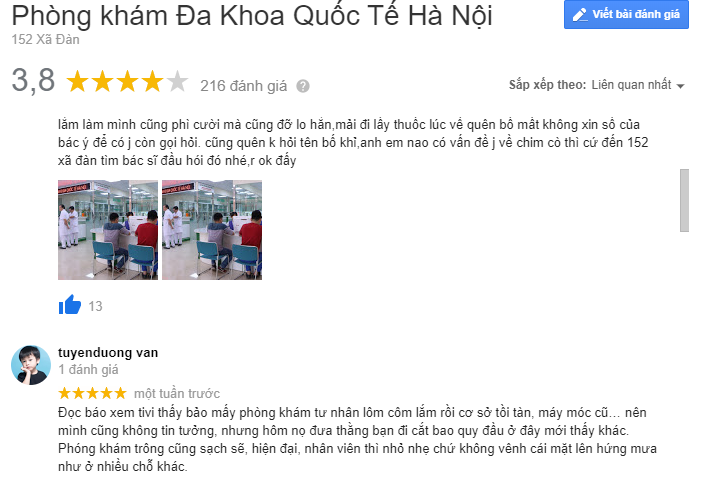721x486 pixels.
Task: Click the Sắp xếp theo label
Action: 547,85
